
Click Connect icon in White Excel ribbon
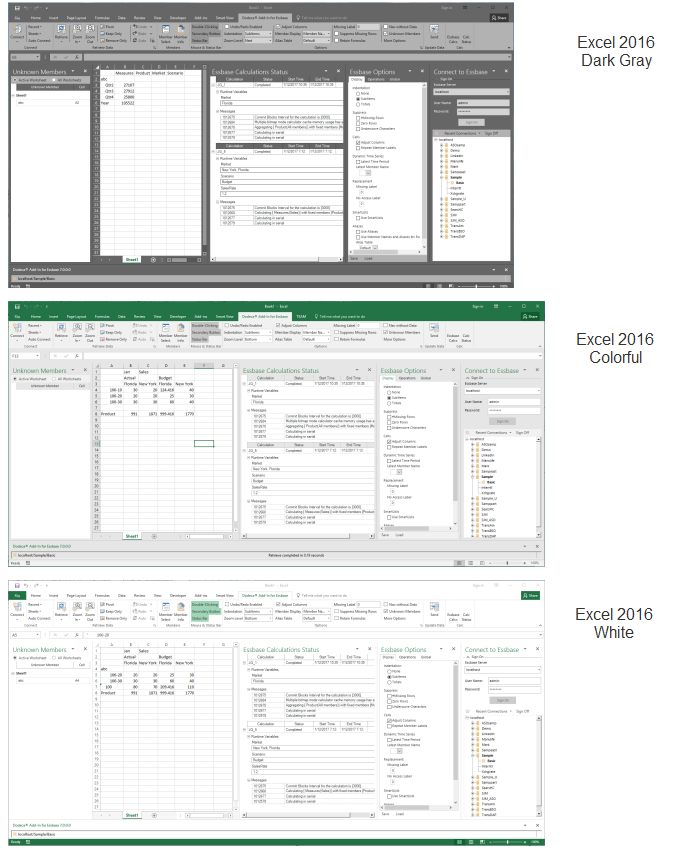(x=18, y=607)
